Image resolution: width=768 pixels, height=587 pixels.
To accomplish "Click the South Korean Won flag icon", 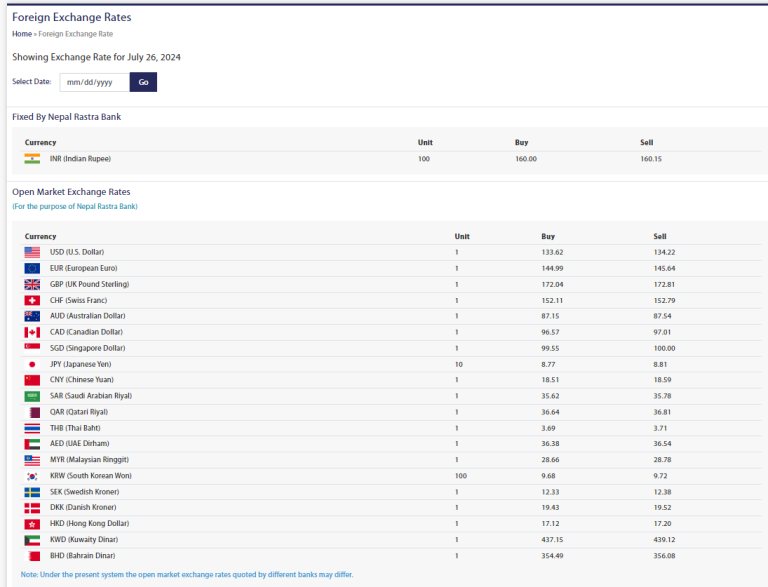I will pos(32,476).
